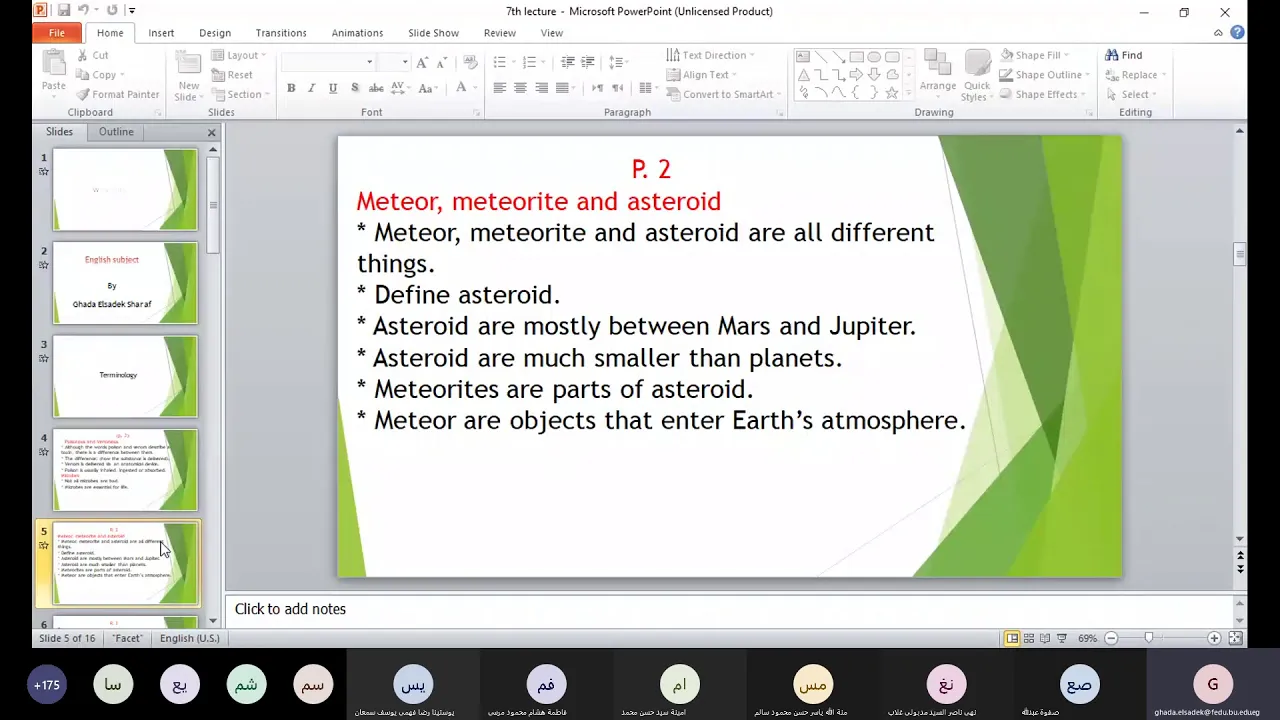Open the Slide Show tab

pyautogui.click(x=433, y=33)
